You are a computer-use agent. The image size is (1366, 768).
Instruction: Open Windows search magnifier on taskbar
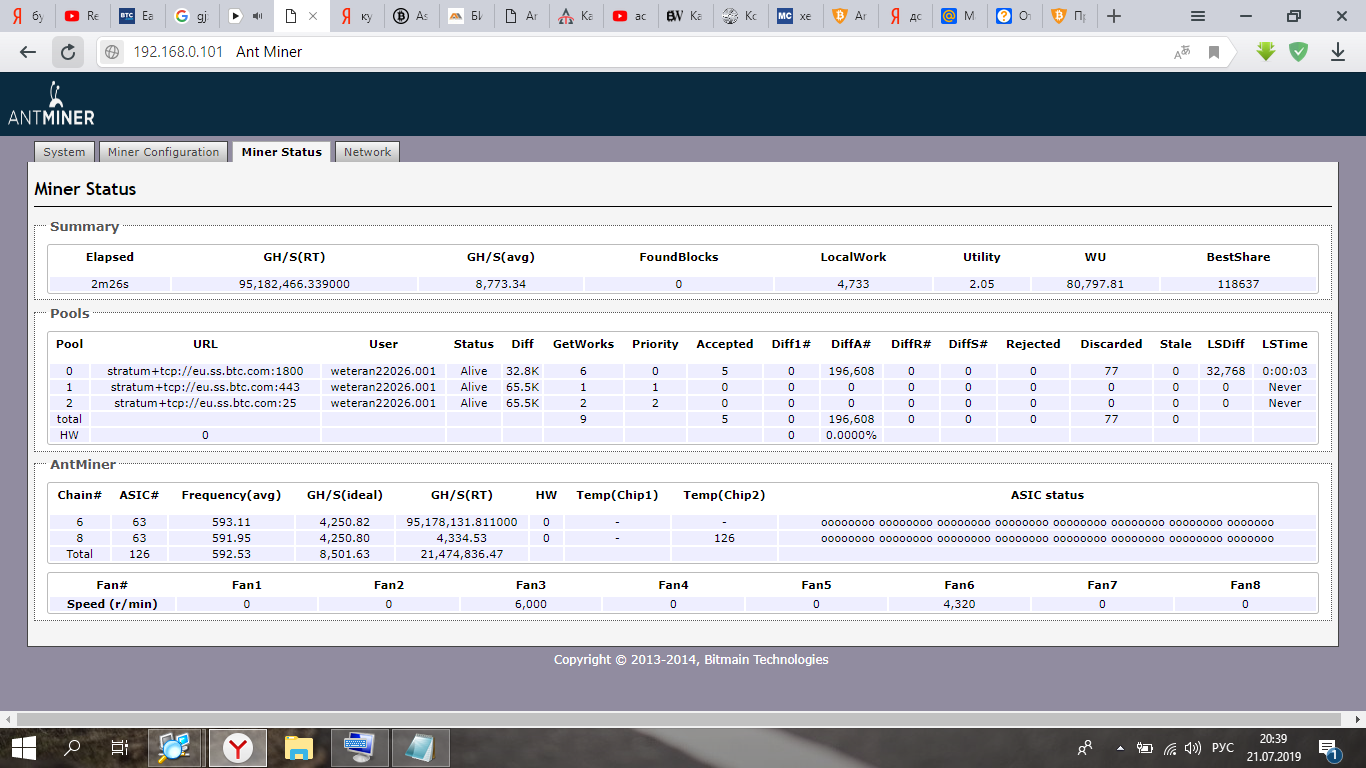click(x=72, y=747)
